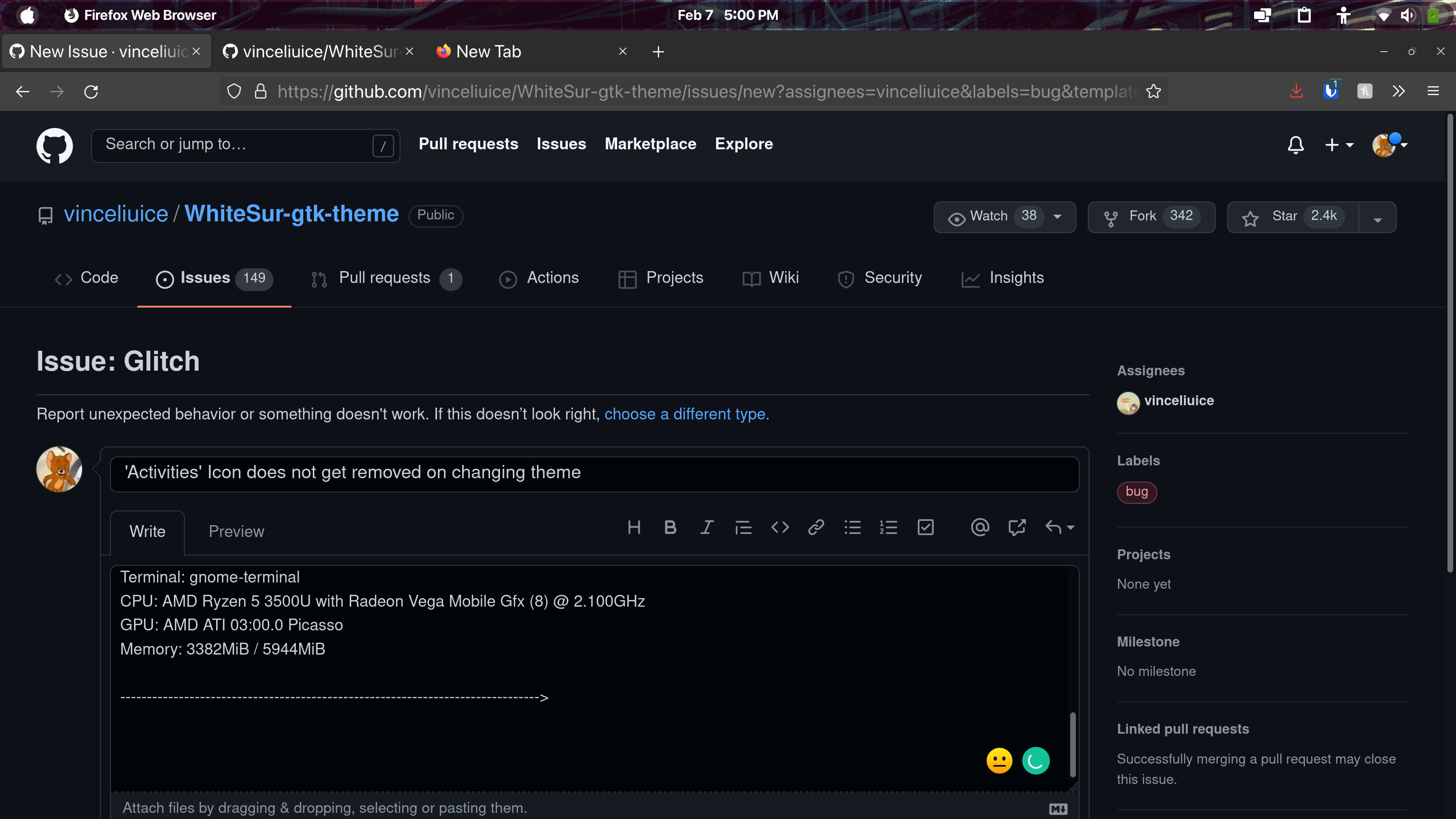Apply bold formatting in the editor
The height and width of the screenshot is (819, 1456).
pyautogui.click(x=670, y=528)
